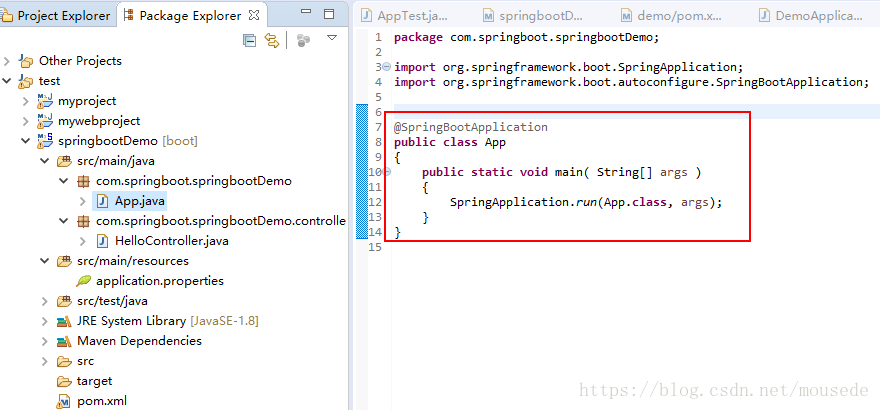This screenshot has width=880, height=410.
Task: Fold main method at line 10
Action: [x=386, y=172]
